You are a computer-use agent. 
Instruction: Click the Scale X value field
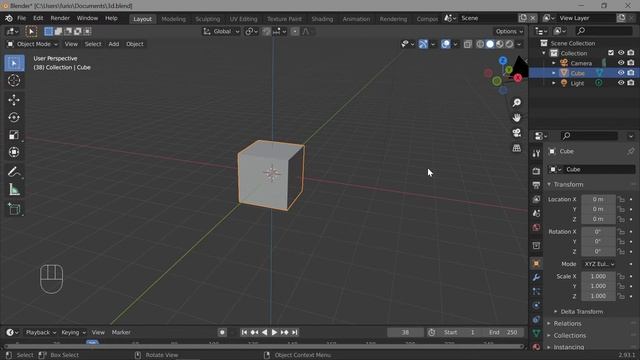(598, 276)
